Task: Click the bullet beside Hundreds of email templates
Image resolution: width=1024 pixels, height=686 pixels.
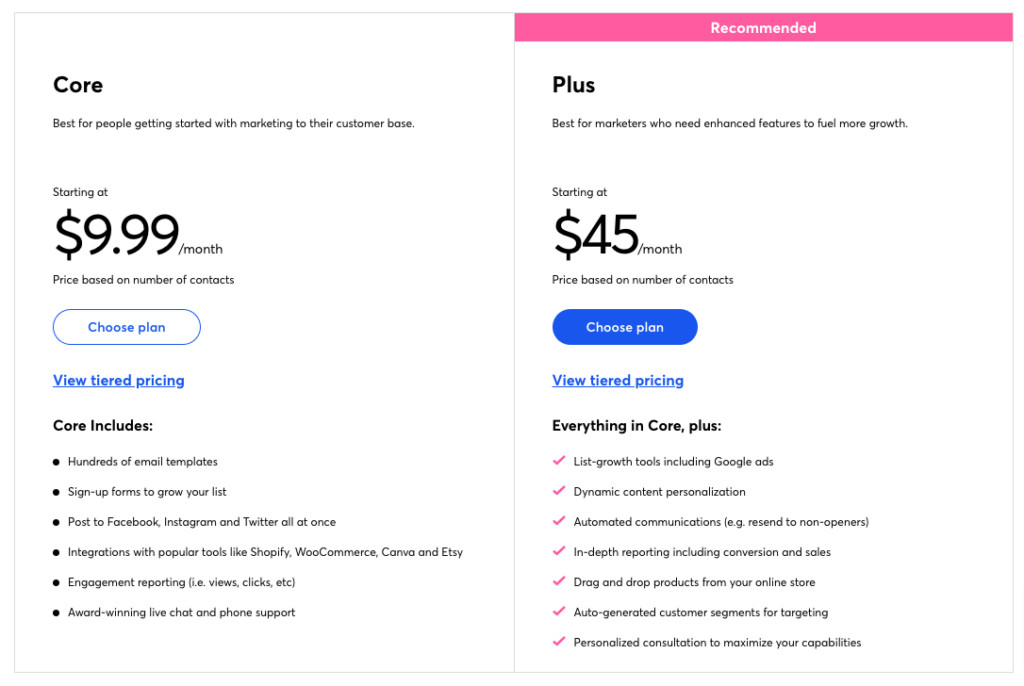Action: (x=56, y=462)
